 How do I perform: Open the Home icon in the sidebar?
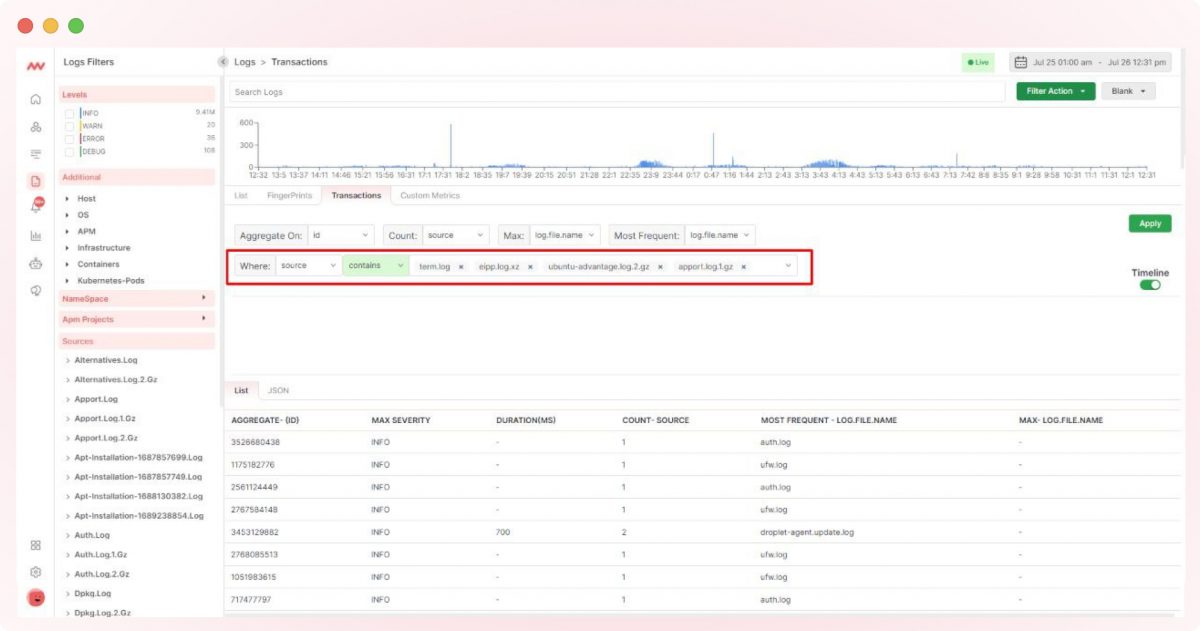[x=36, y=100]
